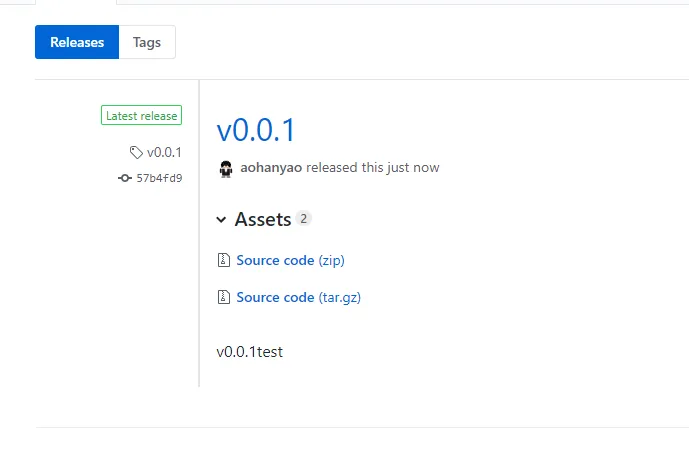
Task: Collapse the Assets section chevron
Action: 221,219
